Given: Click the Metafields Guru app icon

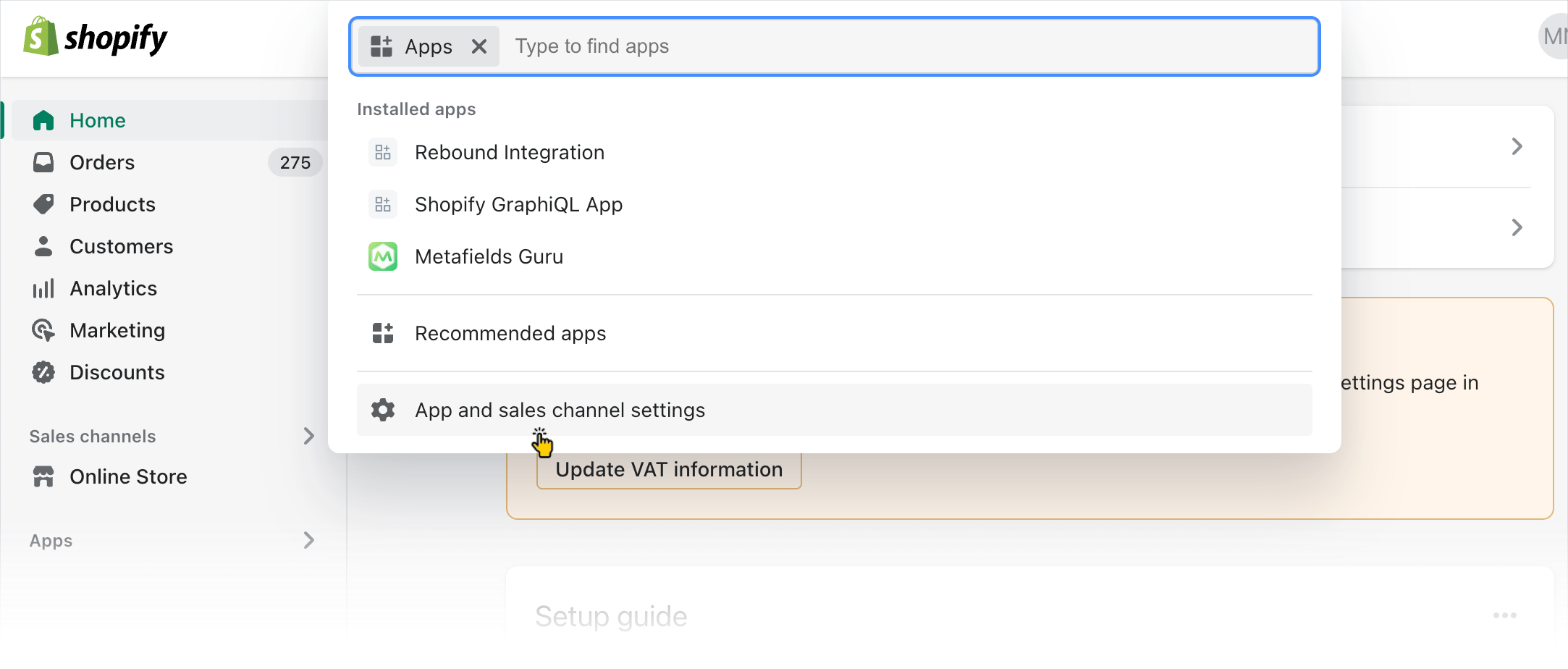Looking at the screenshot, I should [x=383, y=256].
